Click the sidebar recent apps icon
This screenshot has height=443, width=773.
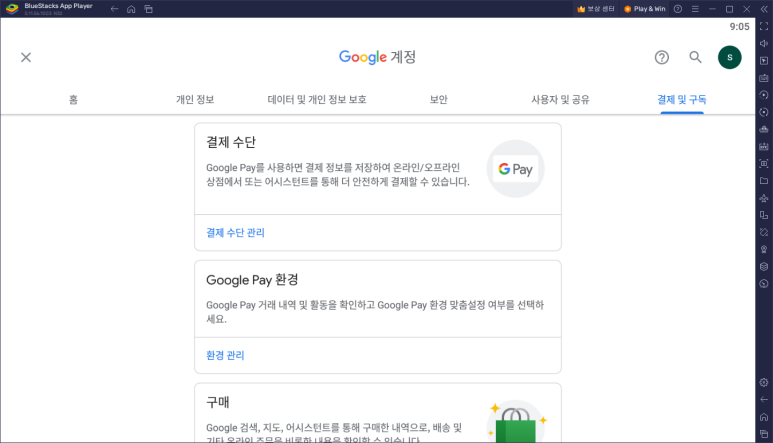[x=764, y=434]
